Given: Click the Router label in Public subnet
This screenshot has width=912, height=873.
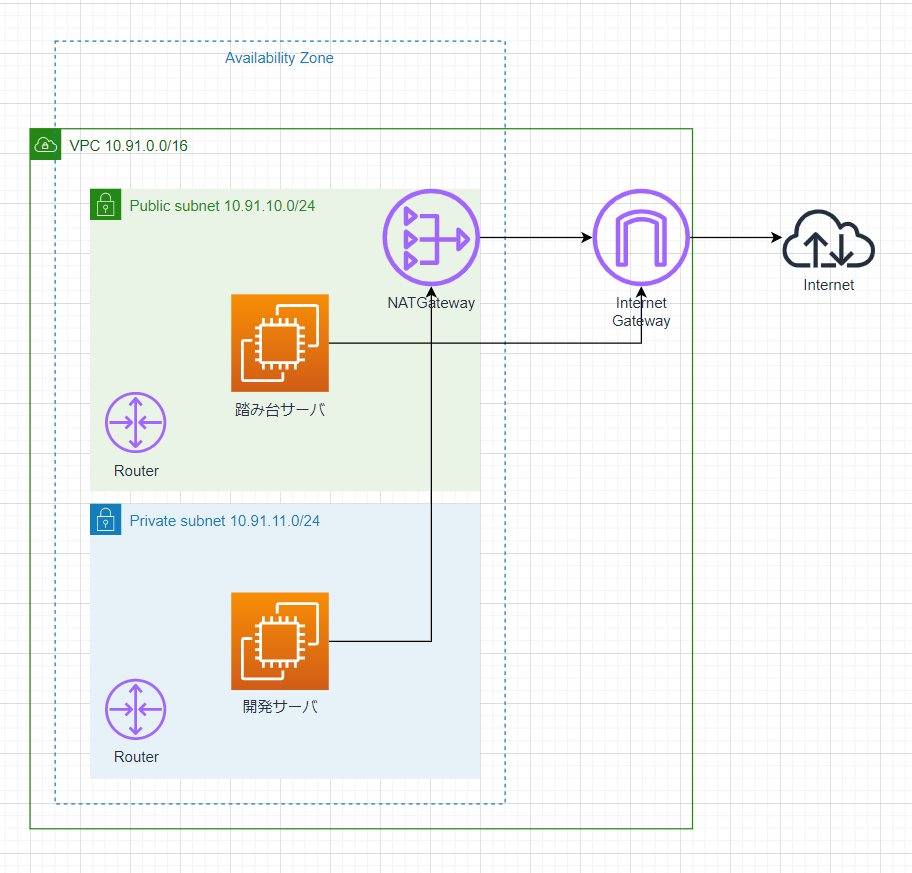Looking at the screenshot, I should pyautogui.click(x=136, y=471).
